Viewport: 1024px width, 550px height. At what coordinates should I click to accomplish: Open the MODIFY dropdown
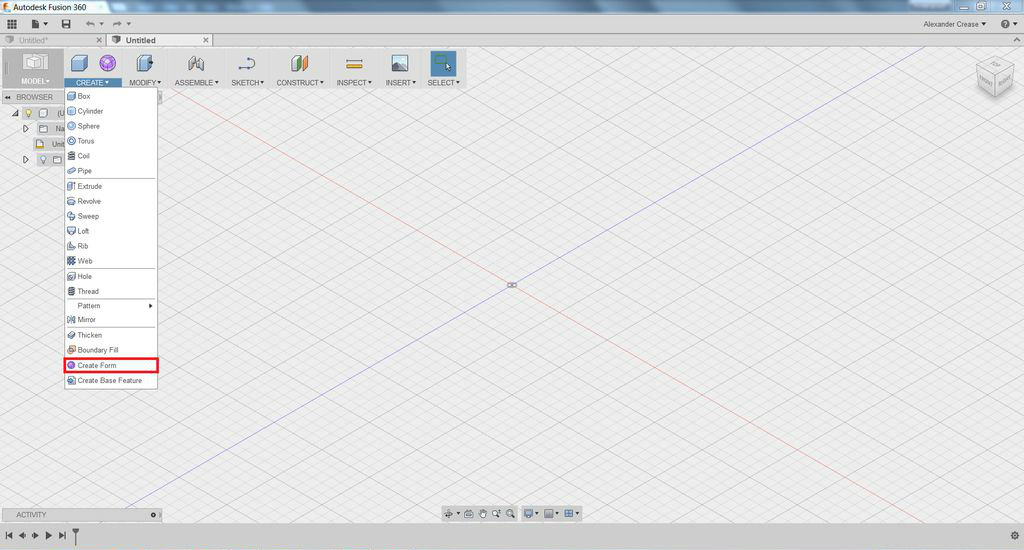pos(145,83)
